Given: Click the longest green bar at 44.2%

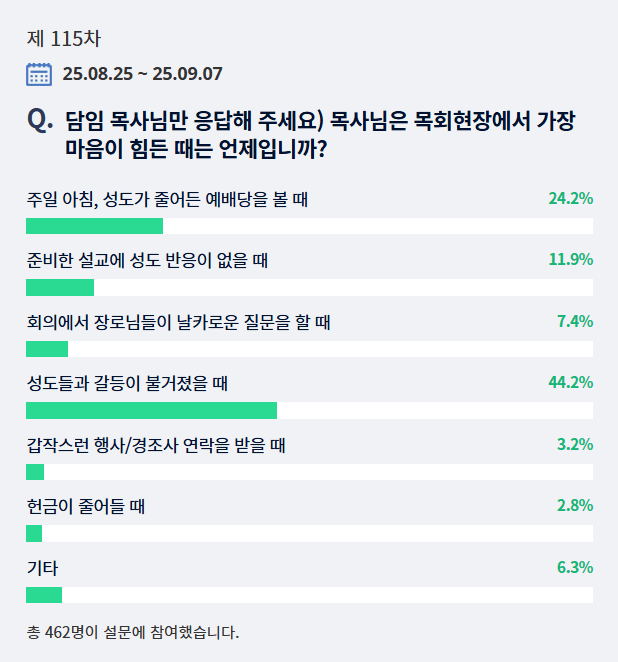Looking at the screenshot, I should pyautogui.click(x=151, y=410).
